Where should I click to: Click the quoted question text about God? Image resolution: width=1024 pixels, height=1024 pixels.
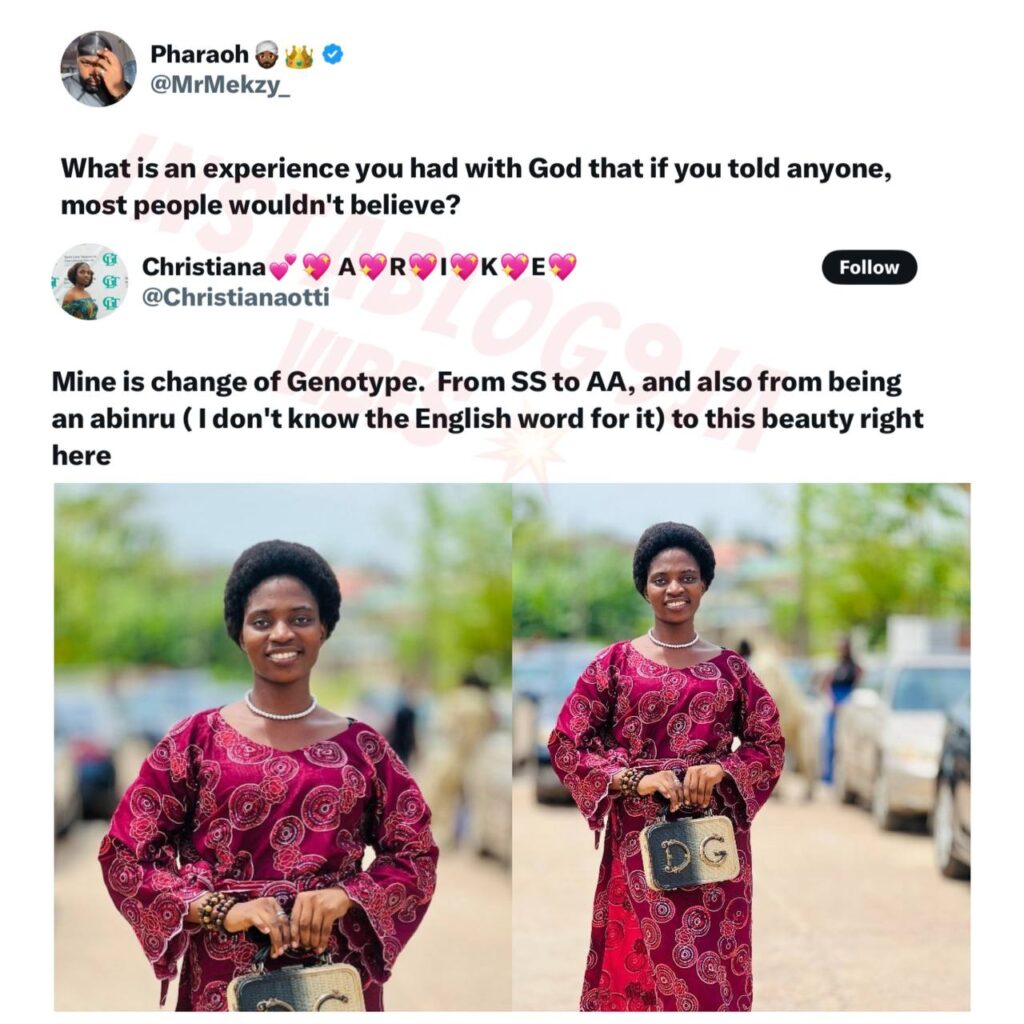pos(476,187)
